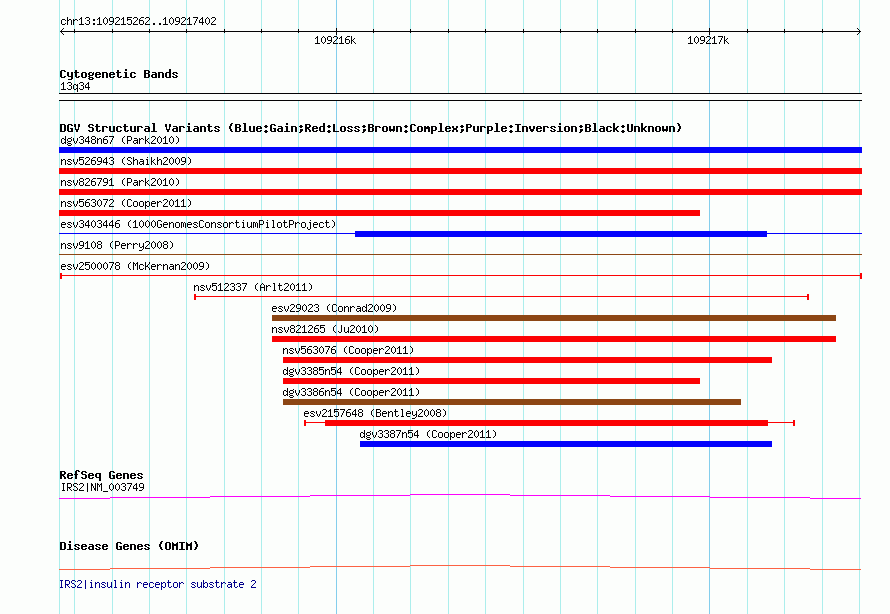Open nsv826791 (Park2010) variant entry
Image resolution: width=890 pixels, height=614 pixels.
coord(120,182)
